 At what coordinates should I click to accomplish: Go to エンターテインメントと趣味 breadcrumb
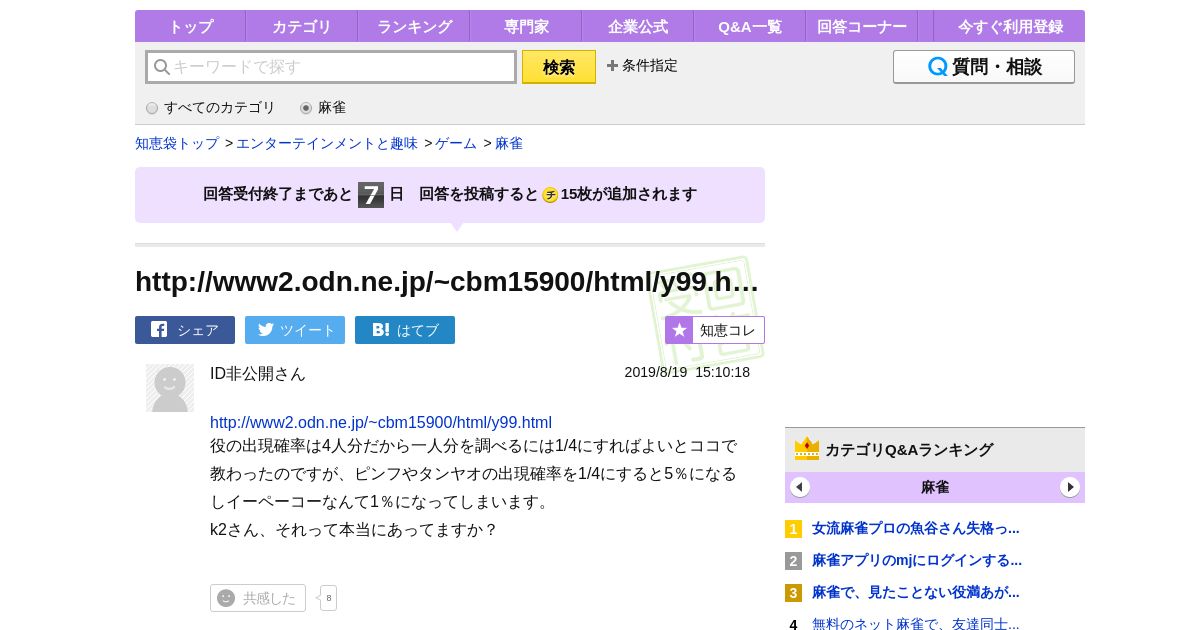(x=327, y=143)
